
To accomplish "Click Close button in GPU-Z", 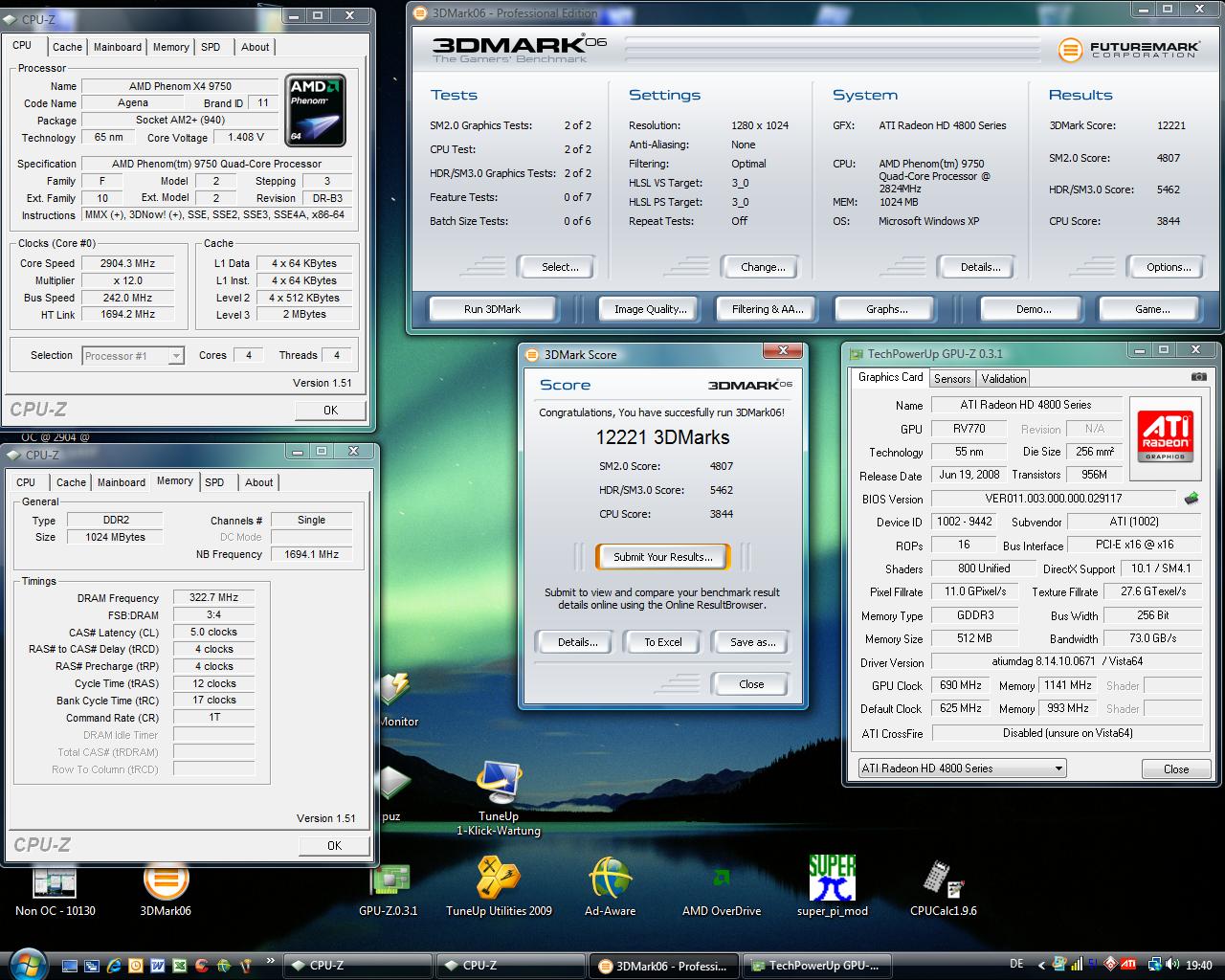I will point(1176,768).
